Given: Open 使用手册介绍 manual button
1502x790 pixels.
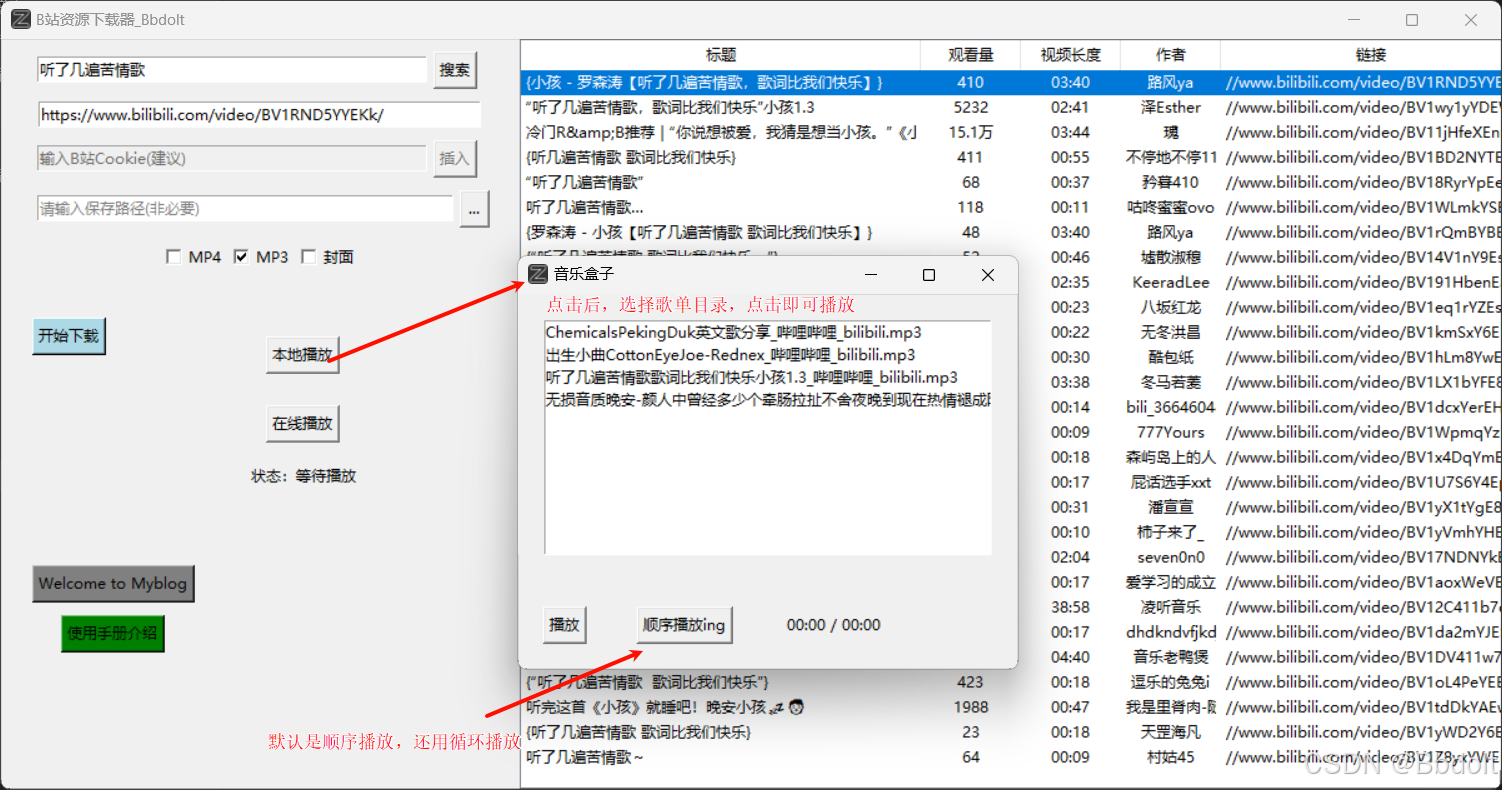Looking at the screenshot, I should 112,633.
